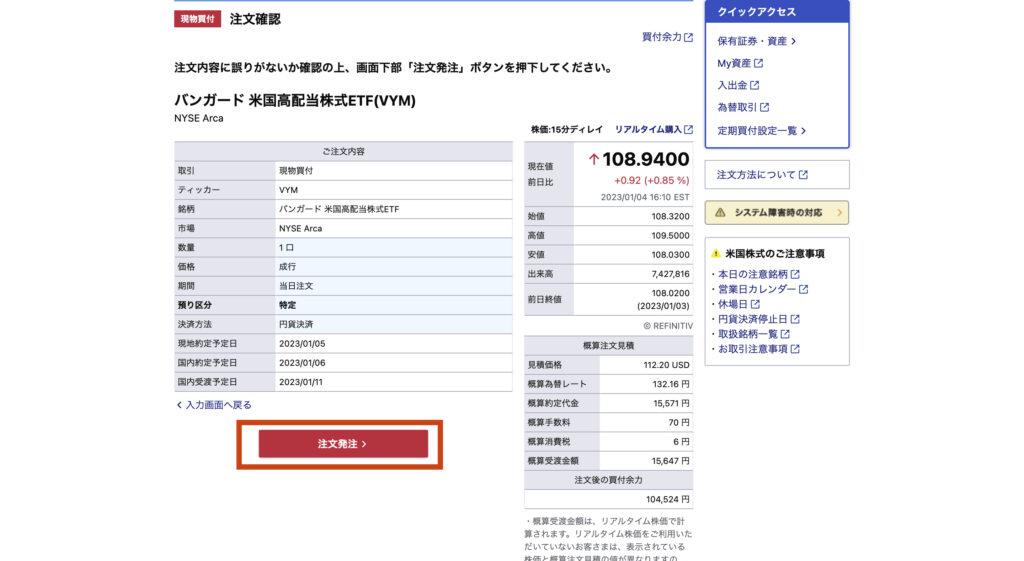1024x561 pixels.
Task: Open 為替取引 quick access link
Action: pyautogui.click(x=737, y=107)
